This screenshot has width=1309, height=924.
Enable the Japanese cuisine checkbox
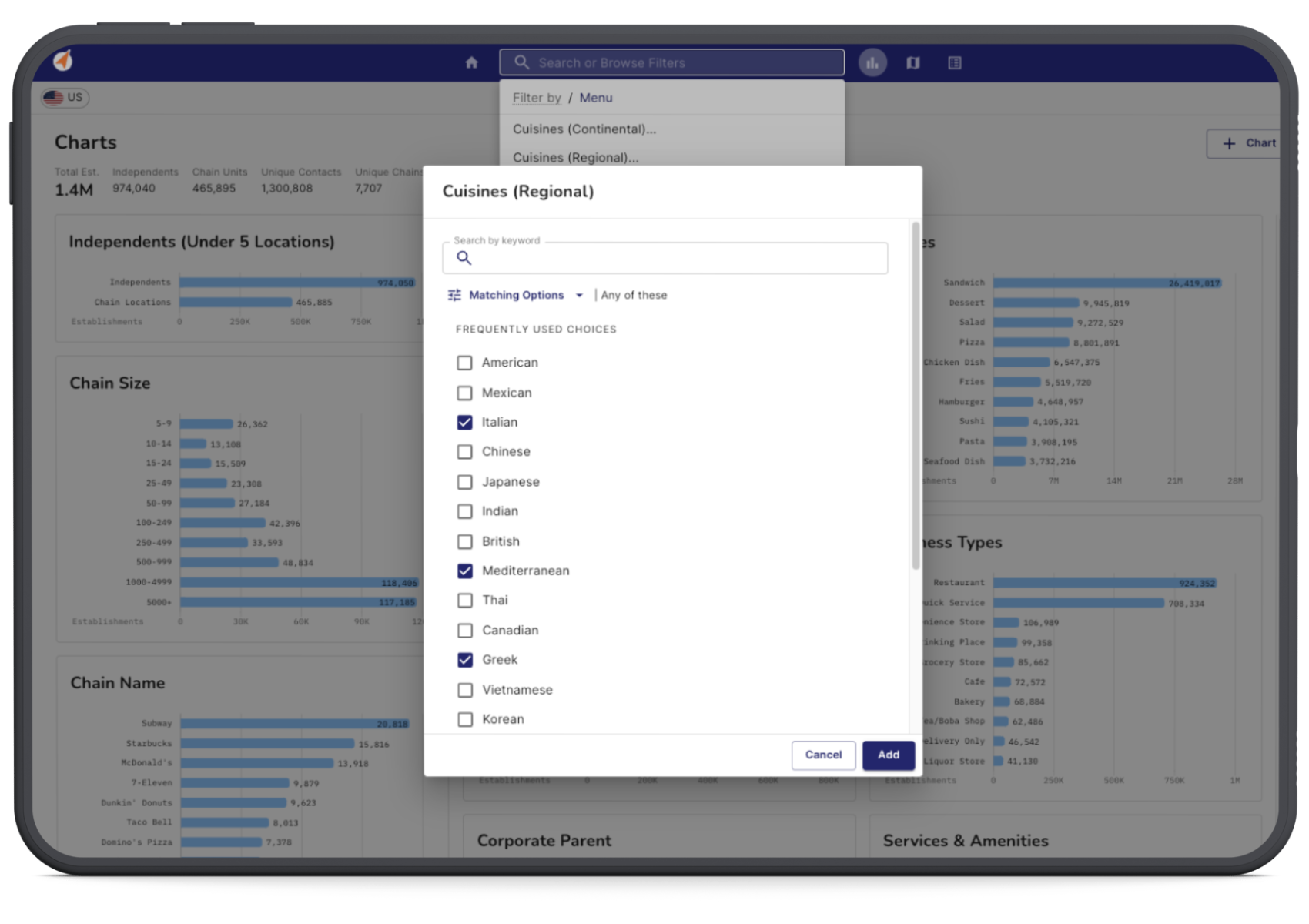pyautogui.click(x=464, y=482)
